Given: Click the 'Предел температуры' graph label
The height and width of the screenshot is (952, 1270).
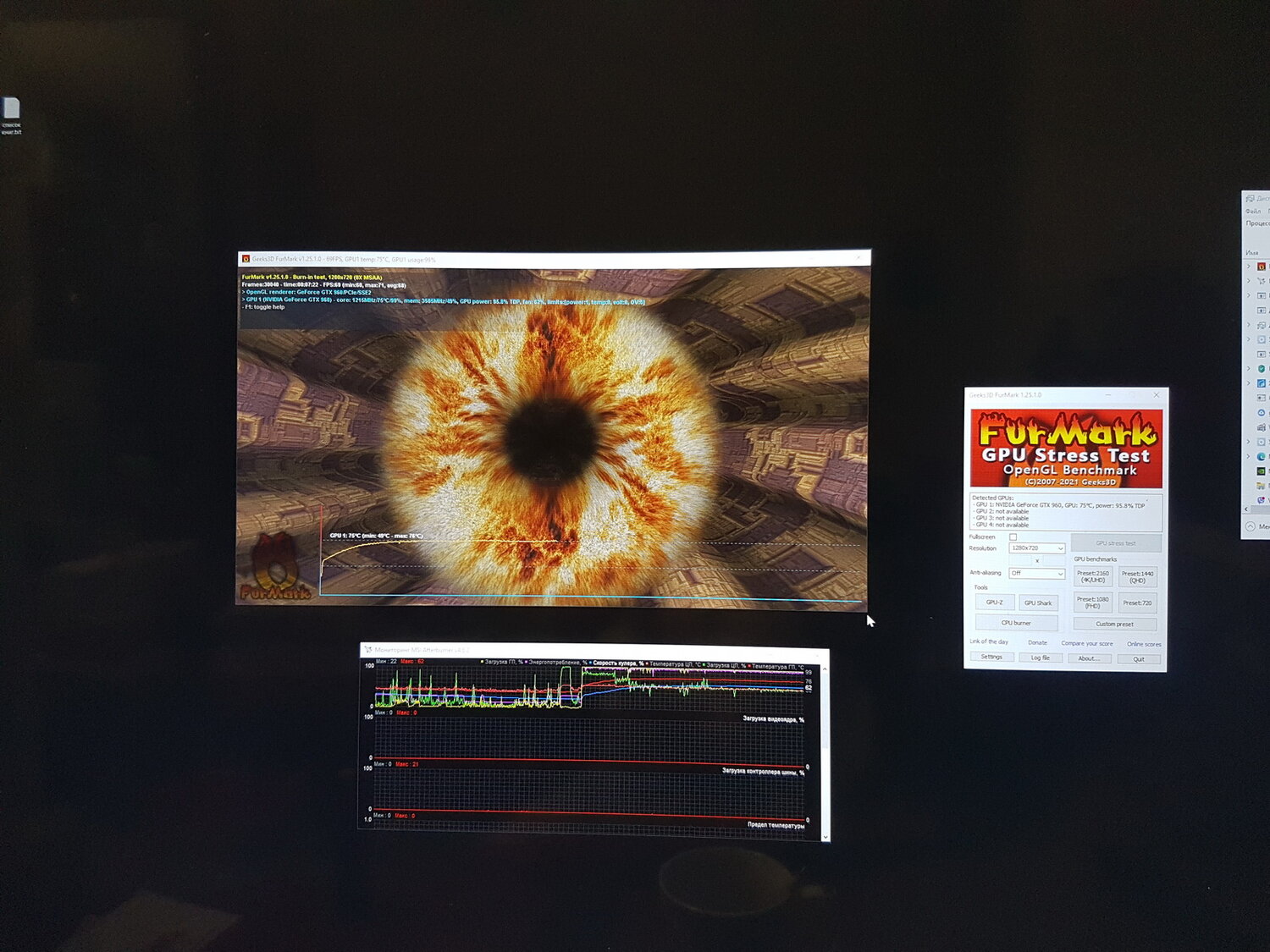Looking at the screenshot, I should (x=776, y=824).
